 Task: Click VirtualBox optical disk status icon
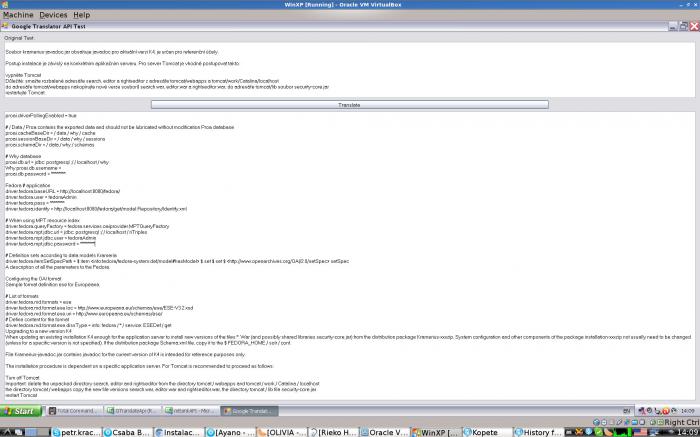coord(604,422)
